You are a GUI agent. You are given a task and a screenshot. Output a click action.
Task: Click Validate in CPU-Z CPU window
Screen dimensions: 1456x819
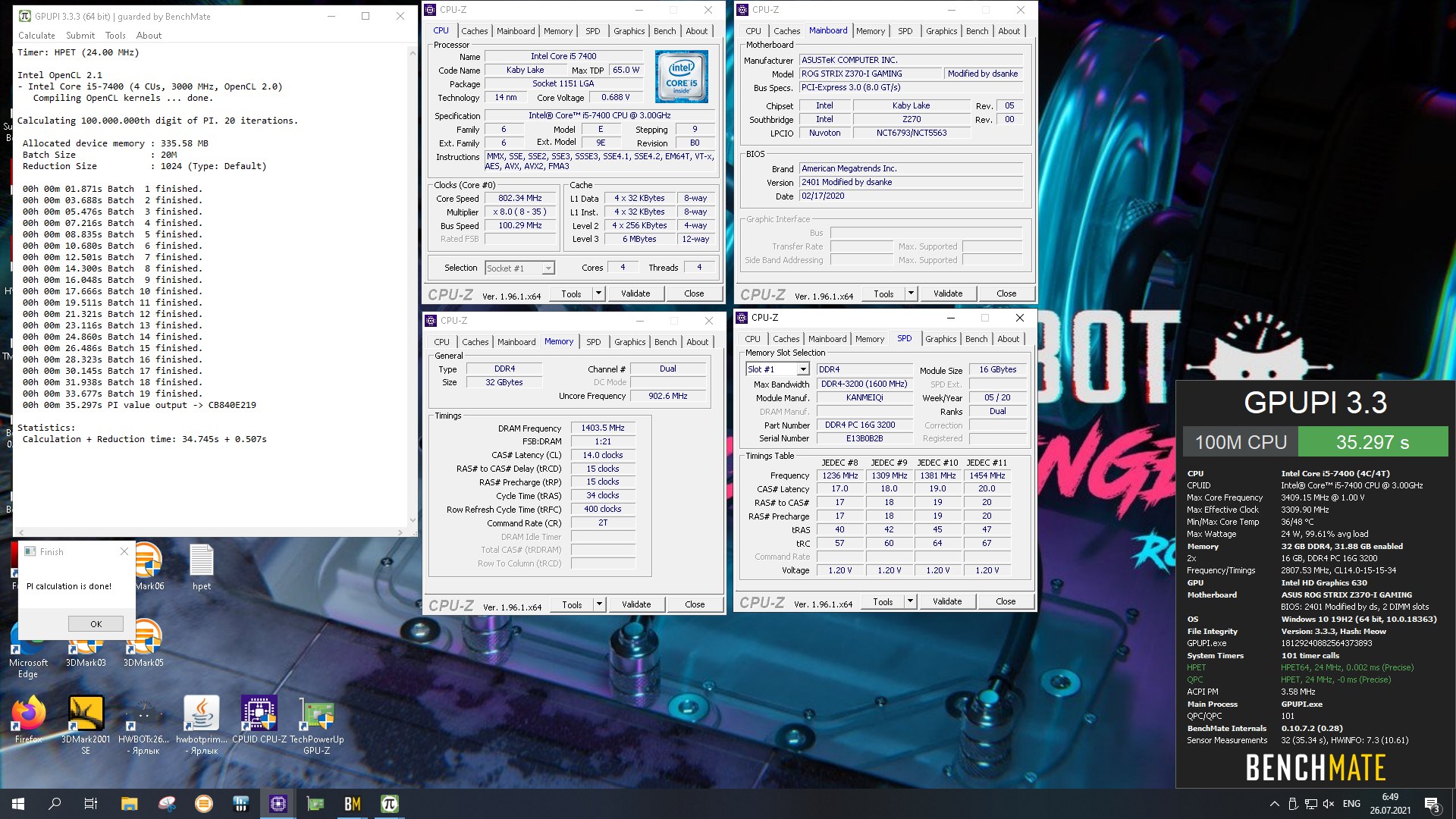click(x=635, y=293)
